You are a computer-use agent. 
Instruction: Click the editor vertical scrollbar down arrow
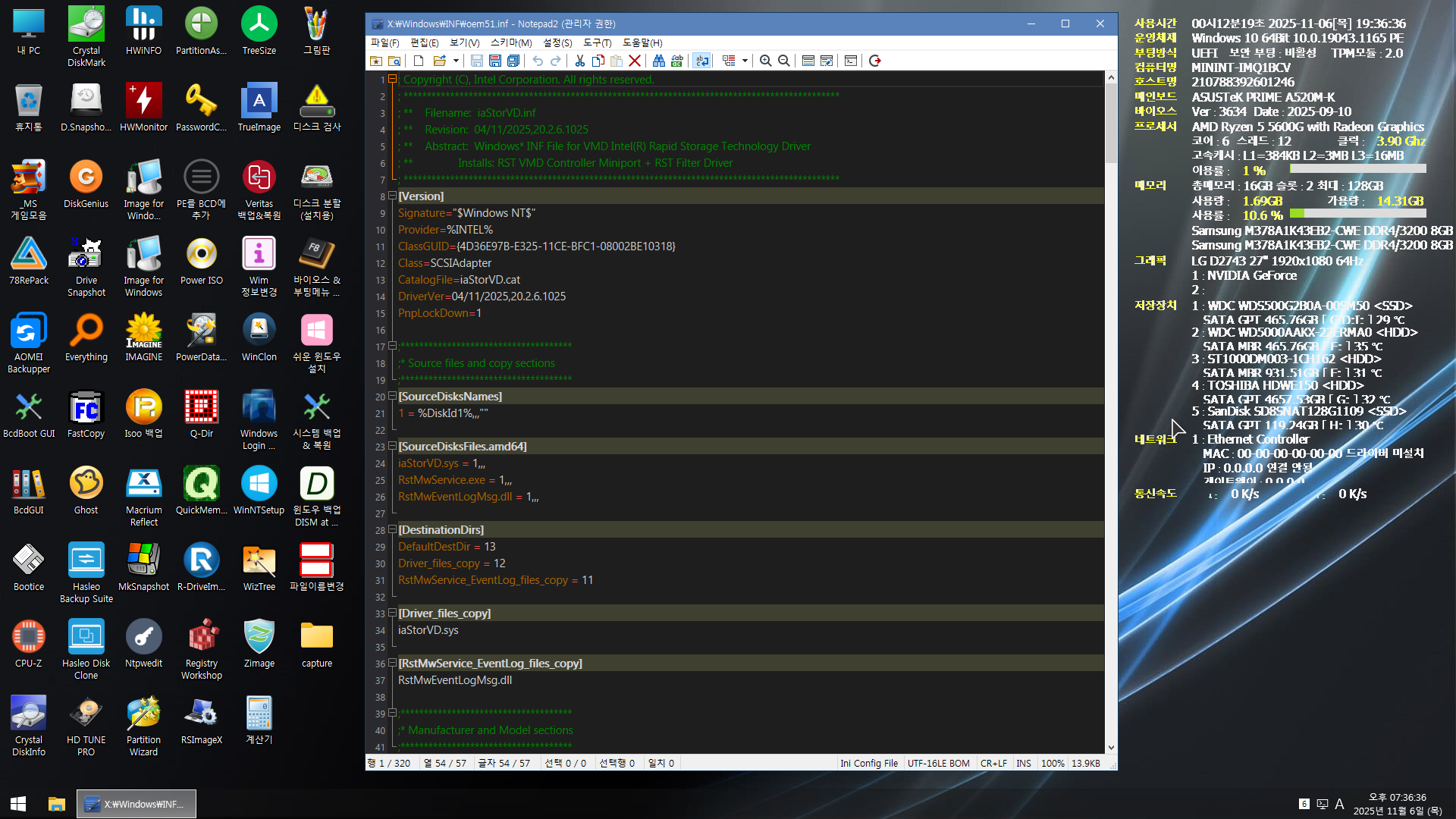(1111, 747)
